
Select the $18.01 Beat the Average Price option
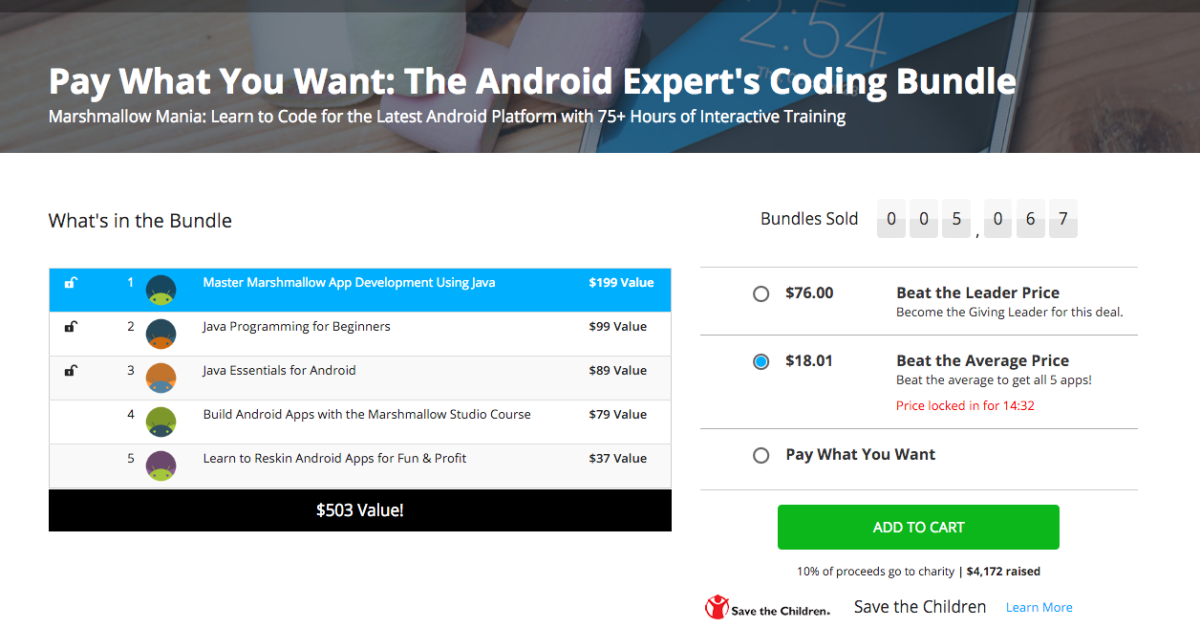point(761,362)
